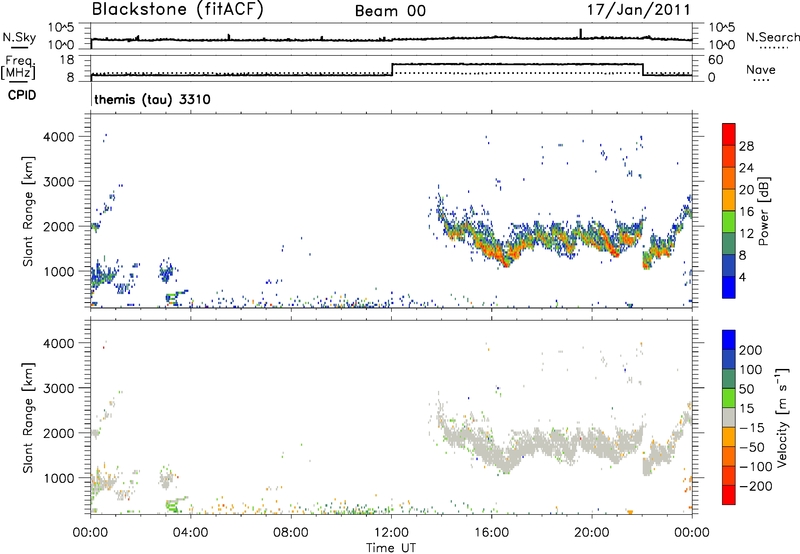Click the blue bottom of power color bar
This screenshot has width=800, height=554.
[x=729, y=287]
